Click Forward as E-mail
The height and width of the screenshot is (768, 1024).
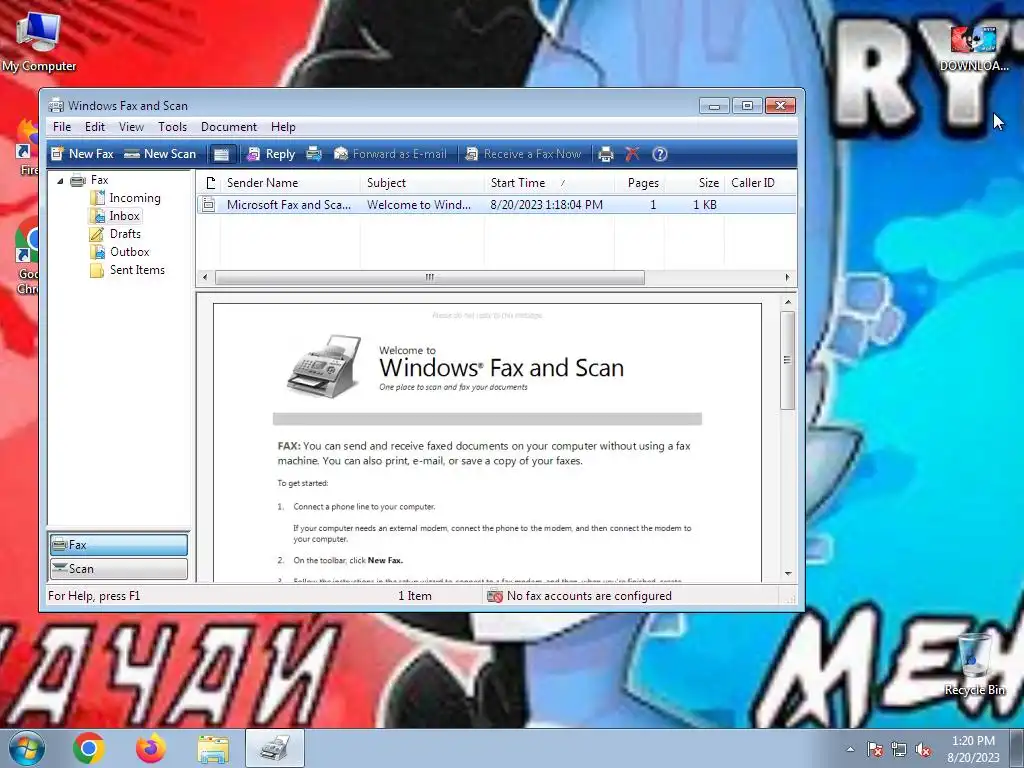(x=391, y=154)
